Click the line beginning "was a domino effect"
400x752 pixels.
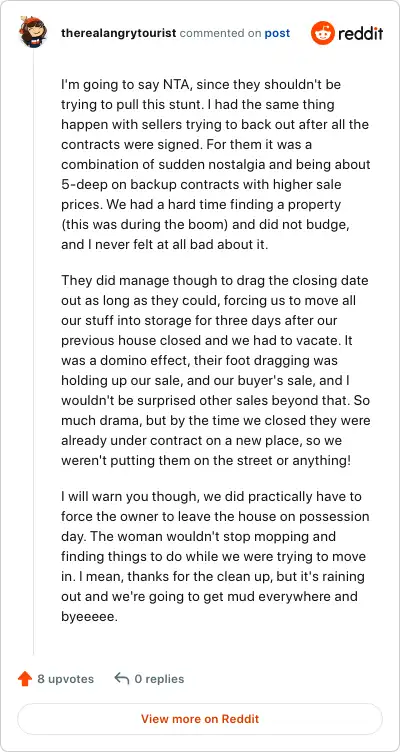click(200, 360)
